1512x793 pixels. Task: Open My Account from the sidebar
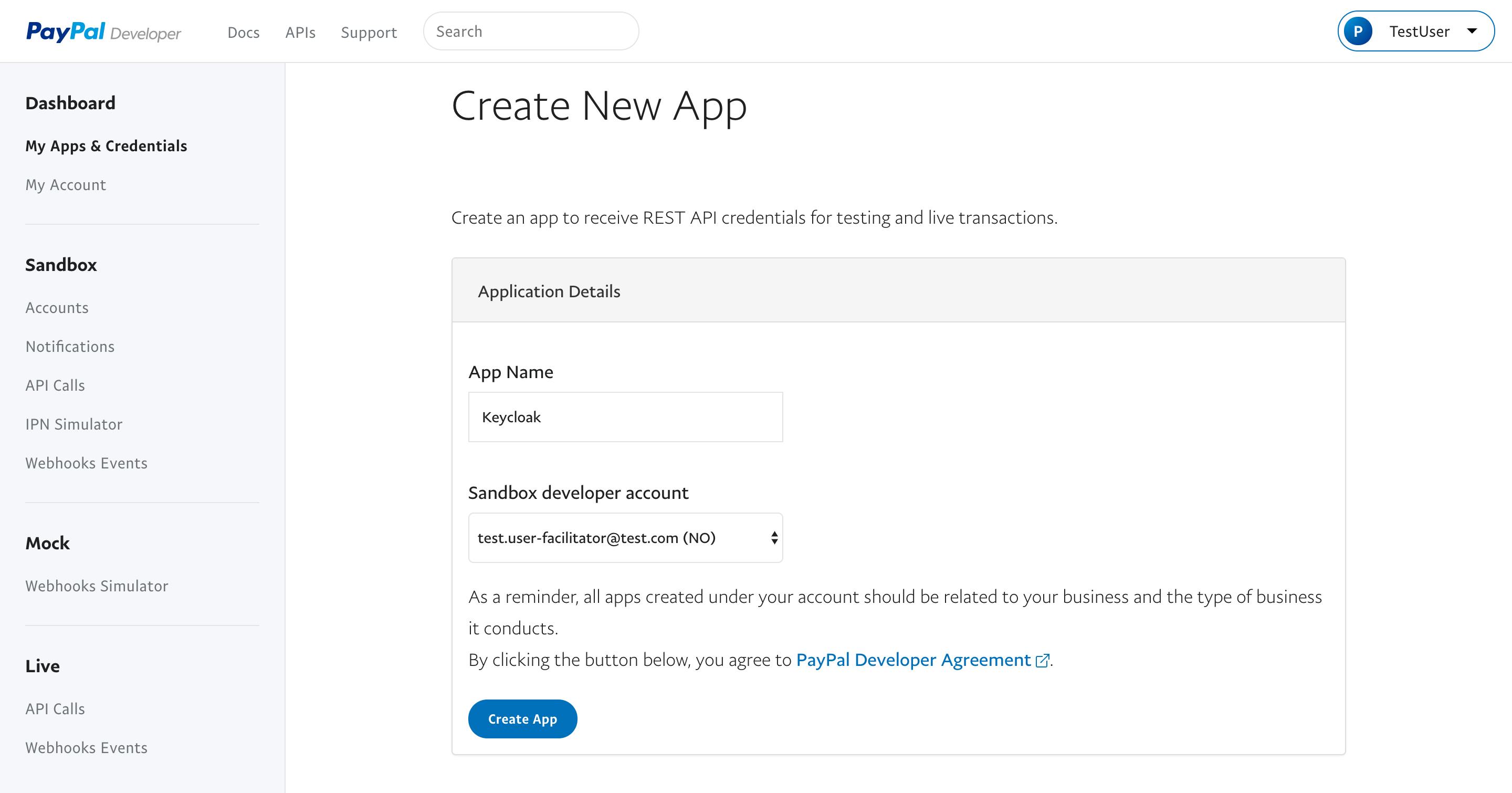pos(65,184)
